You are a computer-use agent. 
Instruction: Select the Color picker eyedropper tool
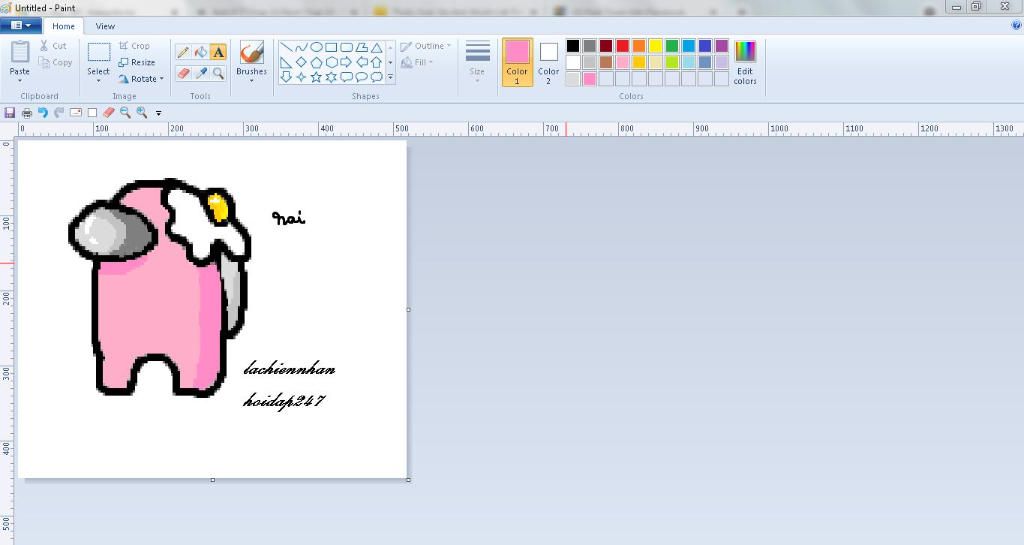[x=201, y=73]
